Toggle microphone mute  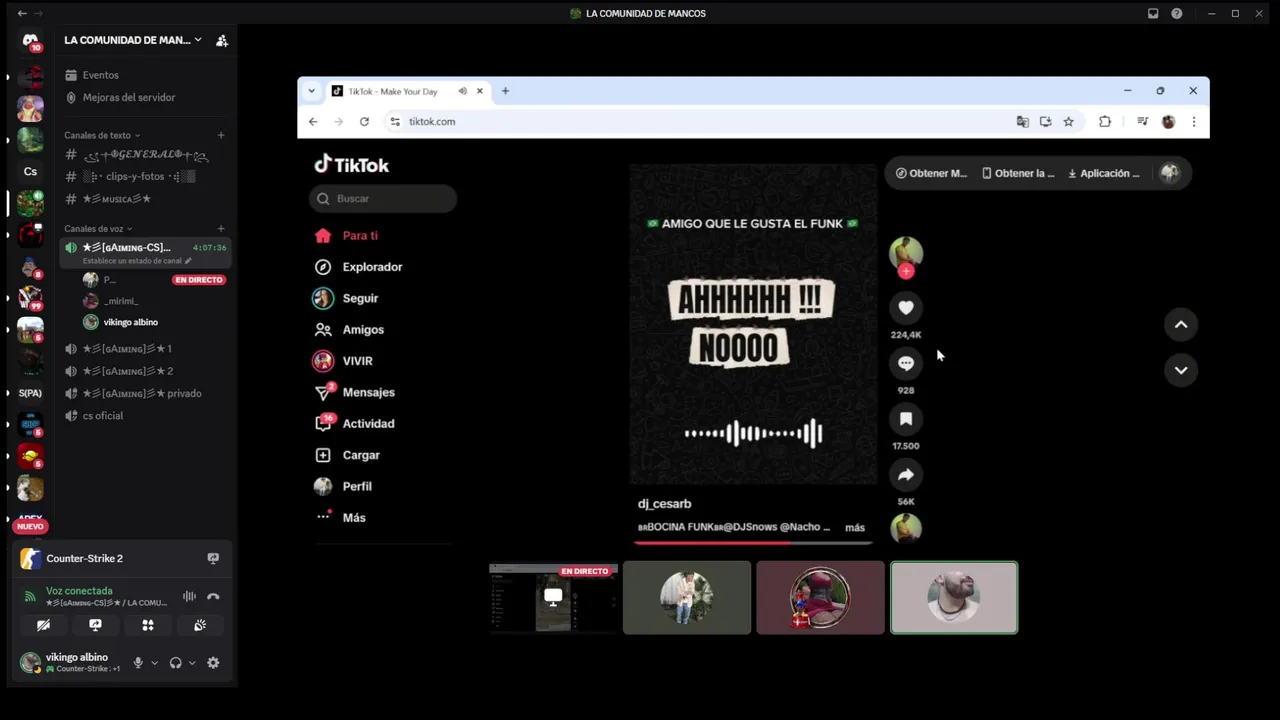138,663
